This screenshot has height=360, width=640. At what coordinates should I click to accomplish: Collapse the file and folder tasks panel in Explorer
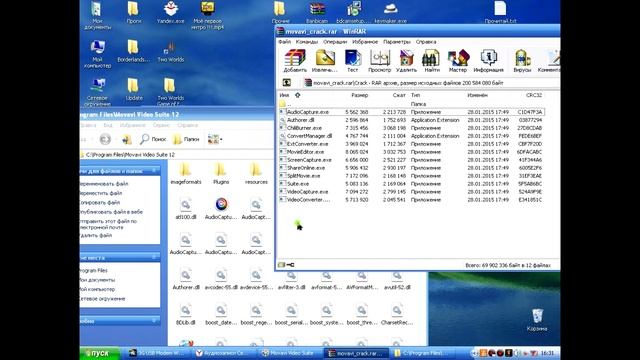coord(154,171)
